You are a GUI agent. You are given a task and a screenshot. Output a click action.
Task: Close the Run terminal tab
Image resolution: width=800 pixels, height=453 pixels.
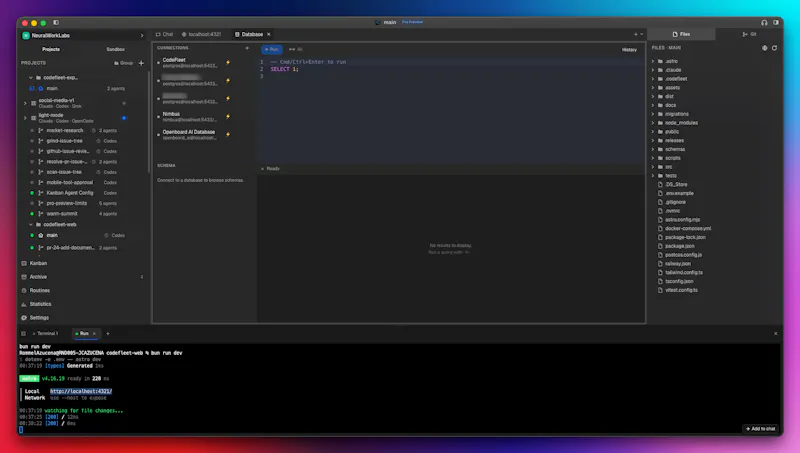(x=94, y=334)
